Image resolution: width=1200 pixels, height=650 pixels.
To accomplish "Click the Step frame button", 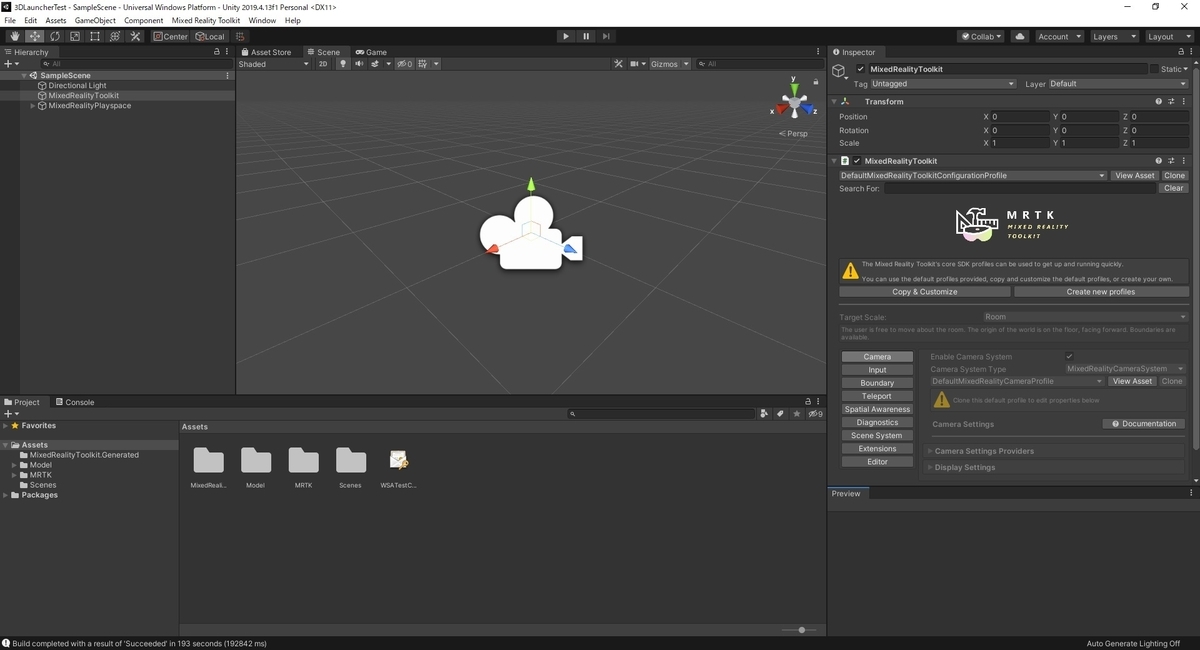I will [x=606, y=36].
